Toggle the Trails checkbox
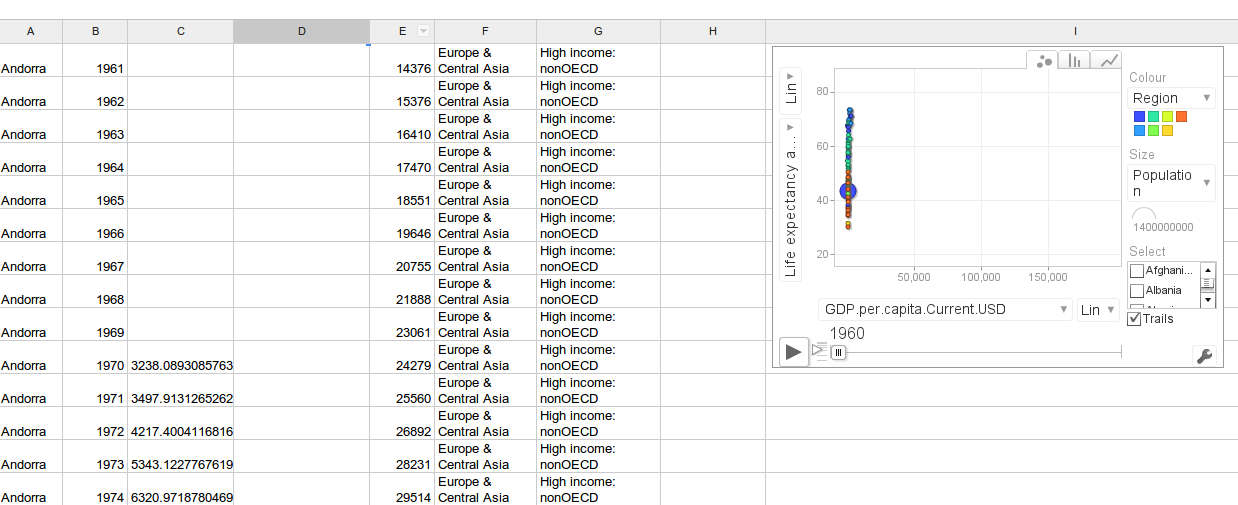This screenshot has width=1238, height=505. [1134, 319]
